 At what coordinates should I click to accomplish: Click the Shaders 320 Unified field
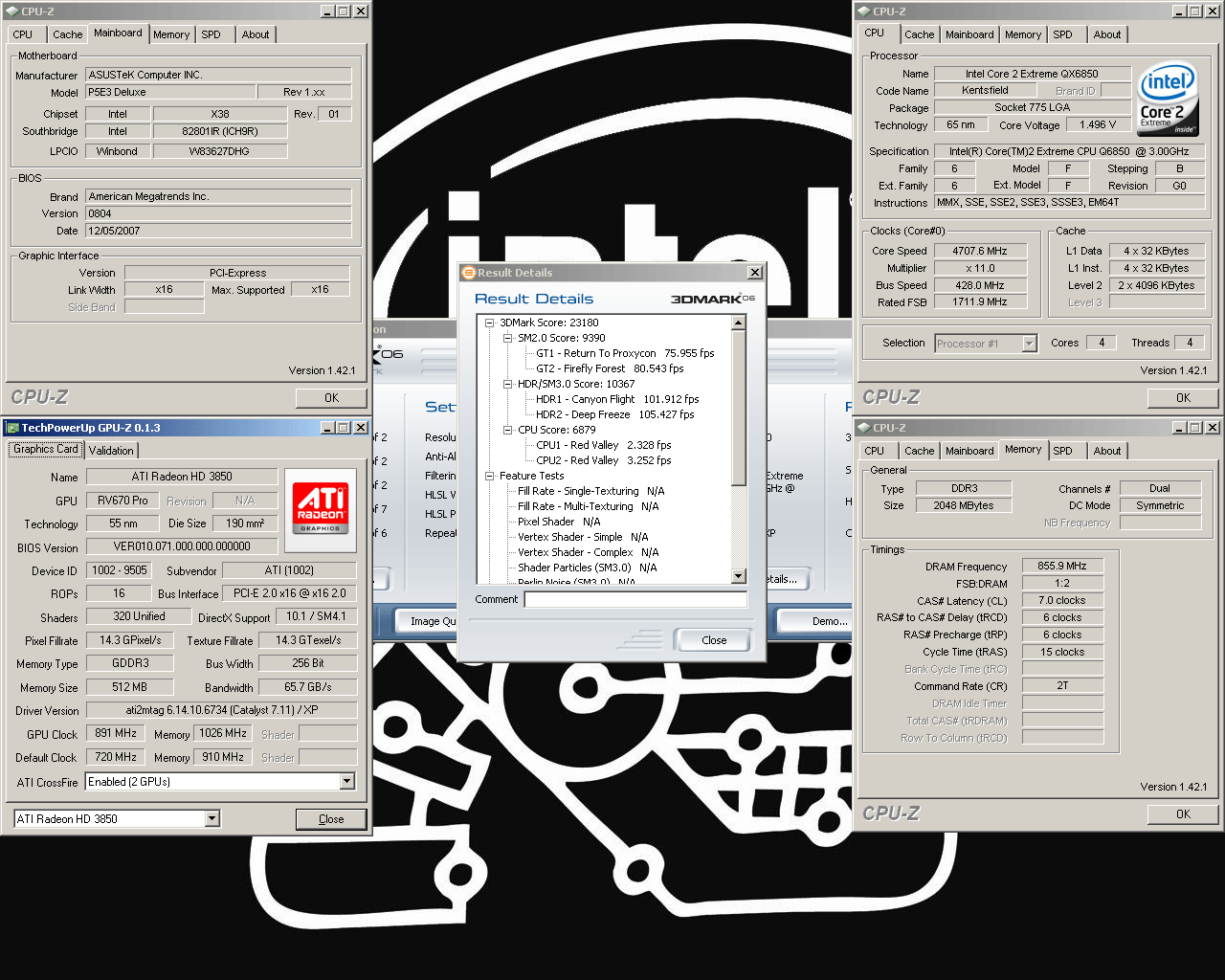point(139,616)
